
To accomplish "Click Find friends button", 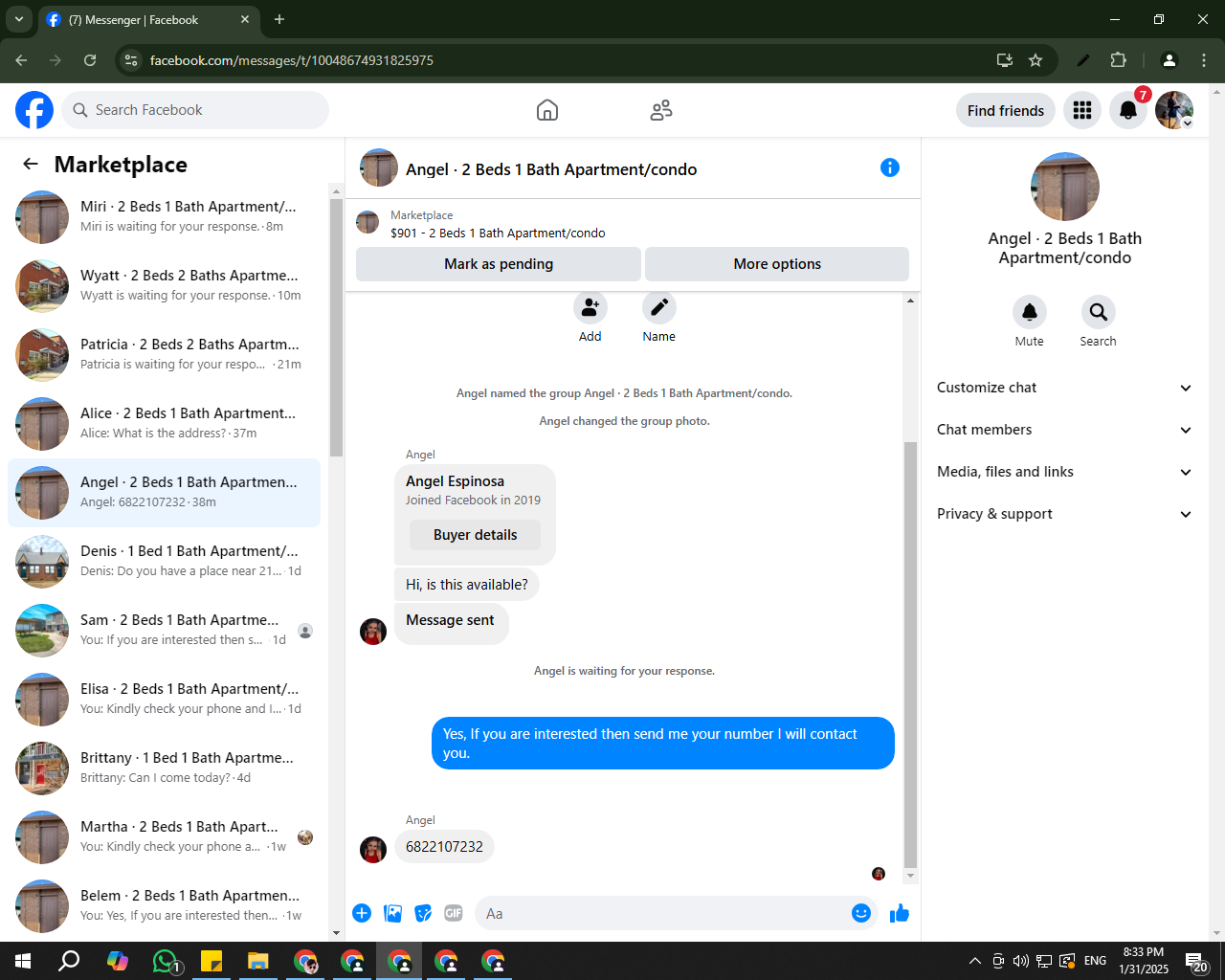I will [1006, 110].
